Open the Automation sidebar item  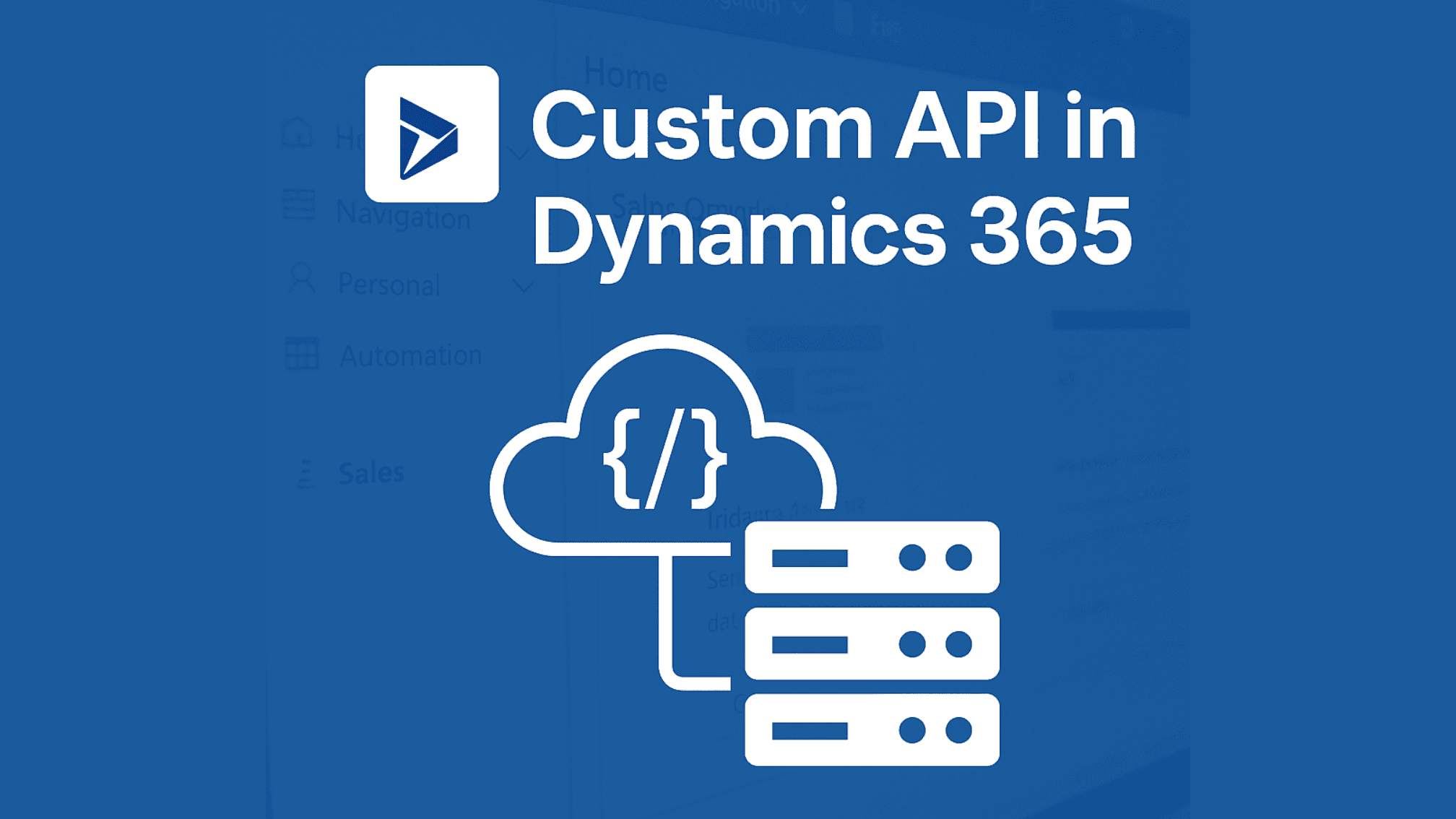click(410, 355)
